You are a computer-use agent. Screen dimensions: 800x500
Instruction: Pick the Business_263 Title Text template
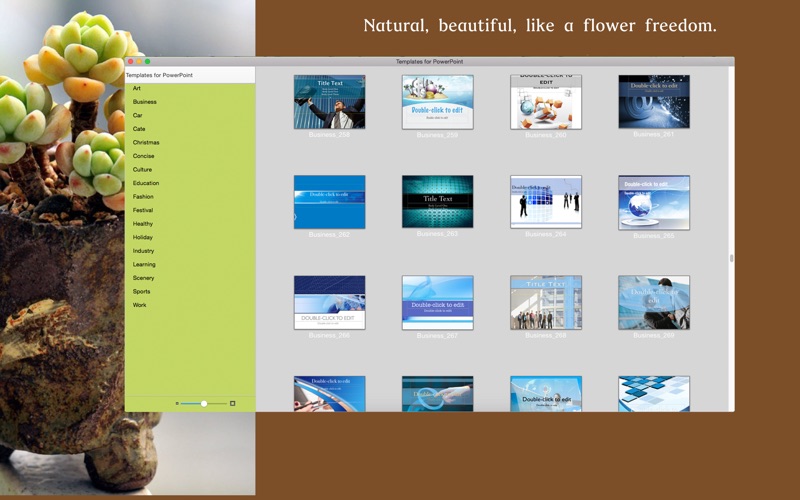point(437,202)
